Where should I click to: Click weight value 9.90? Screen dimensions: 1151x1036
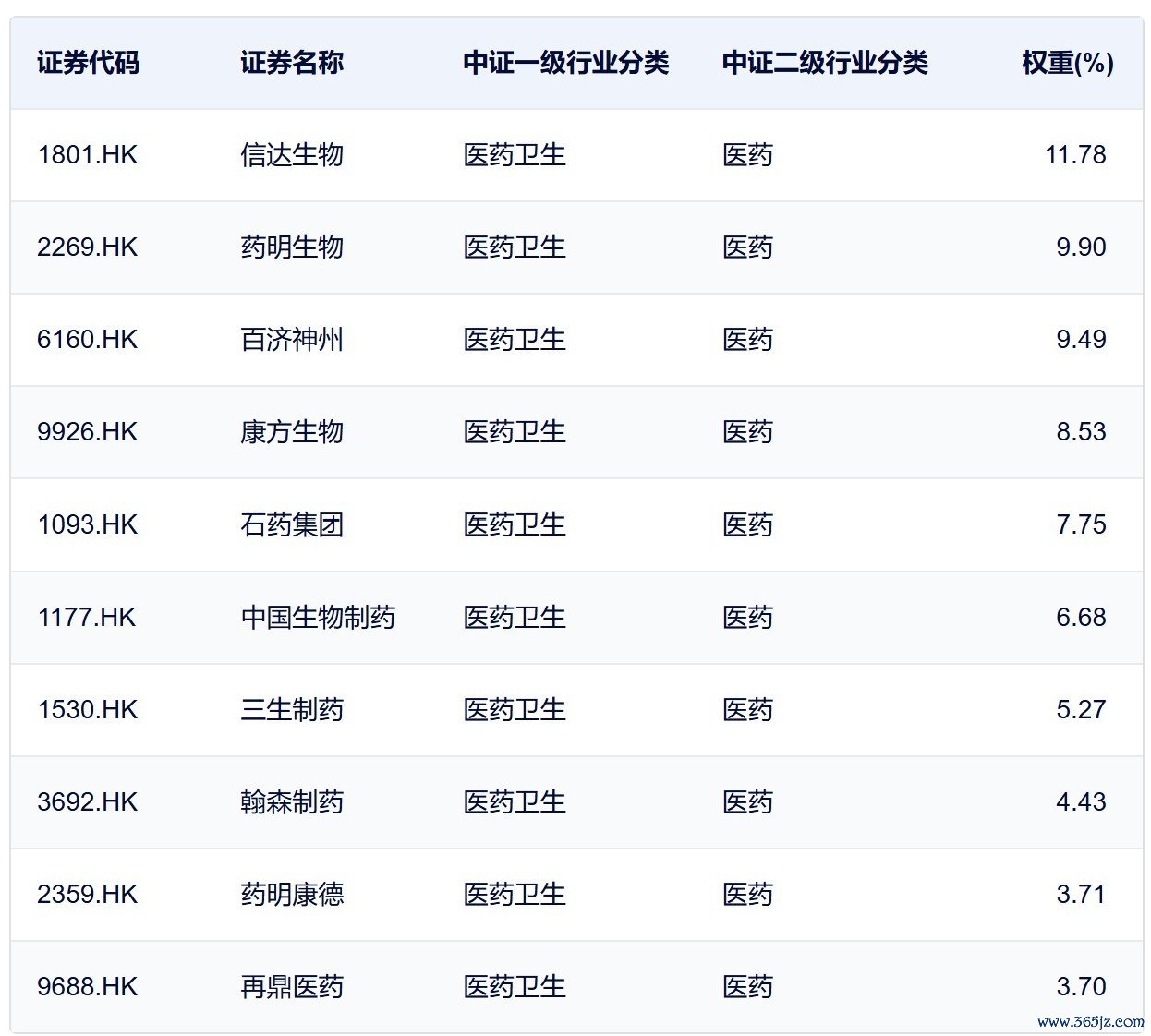(1081, 247)
